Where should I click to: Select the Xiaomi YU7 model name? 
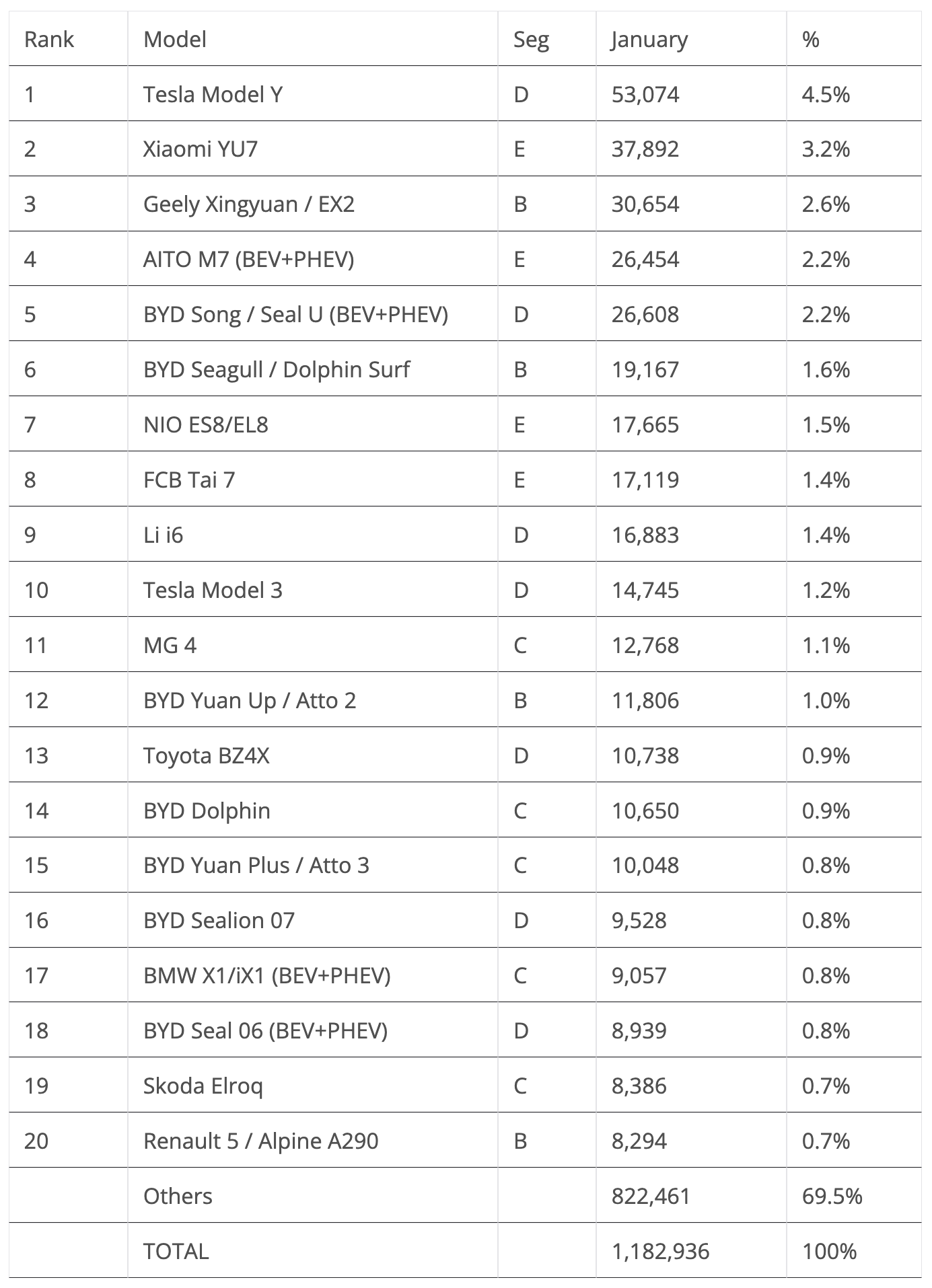point(201,149)
